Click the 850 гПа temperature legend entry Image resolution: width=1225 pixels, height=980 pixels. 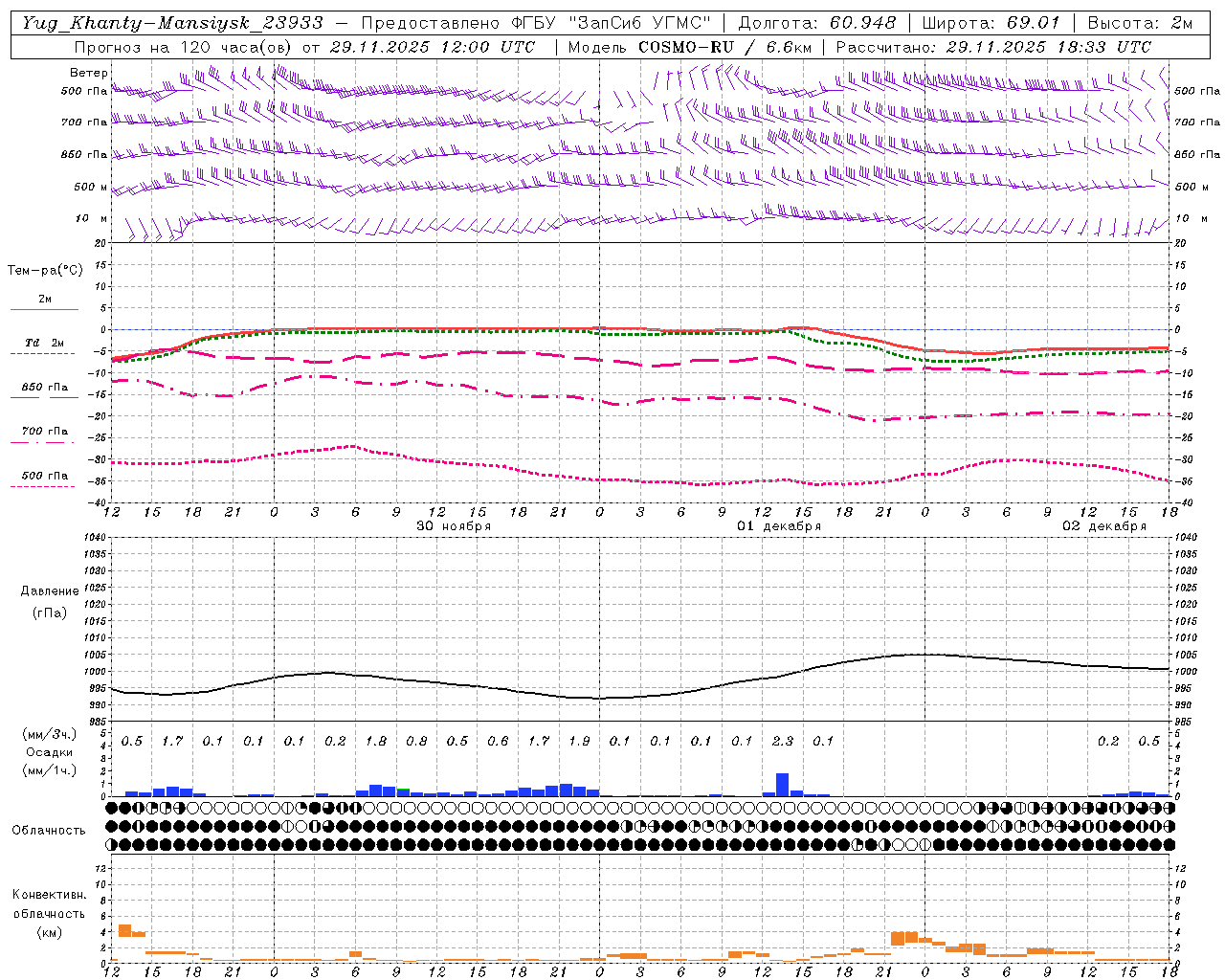45,388
